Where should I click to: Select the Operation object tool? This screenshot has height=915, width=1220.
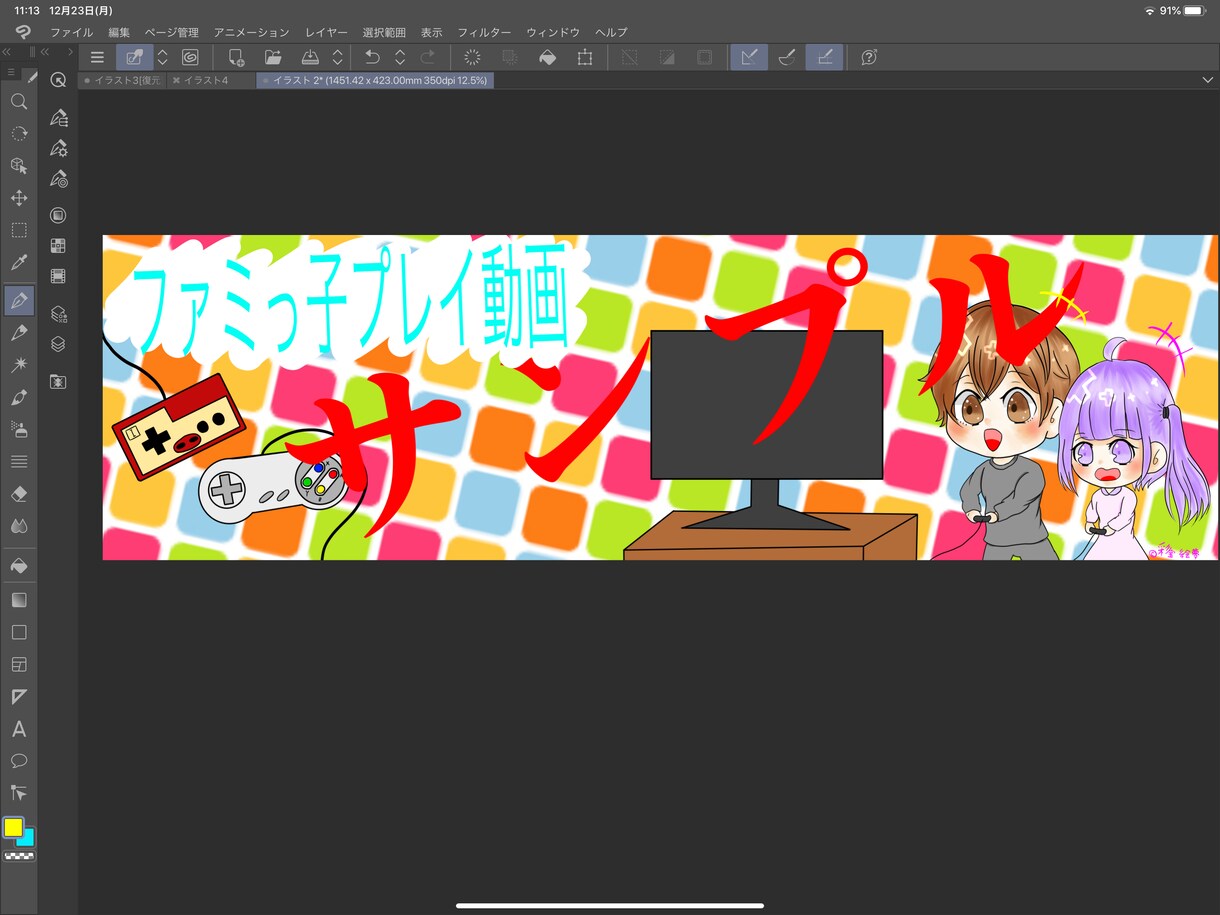pyautogui.click(x=19, y=166)
